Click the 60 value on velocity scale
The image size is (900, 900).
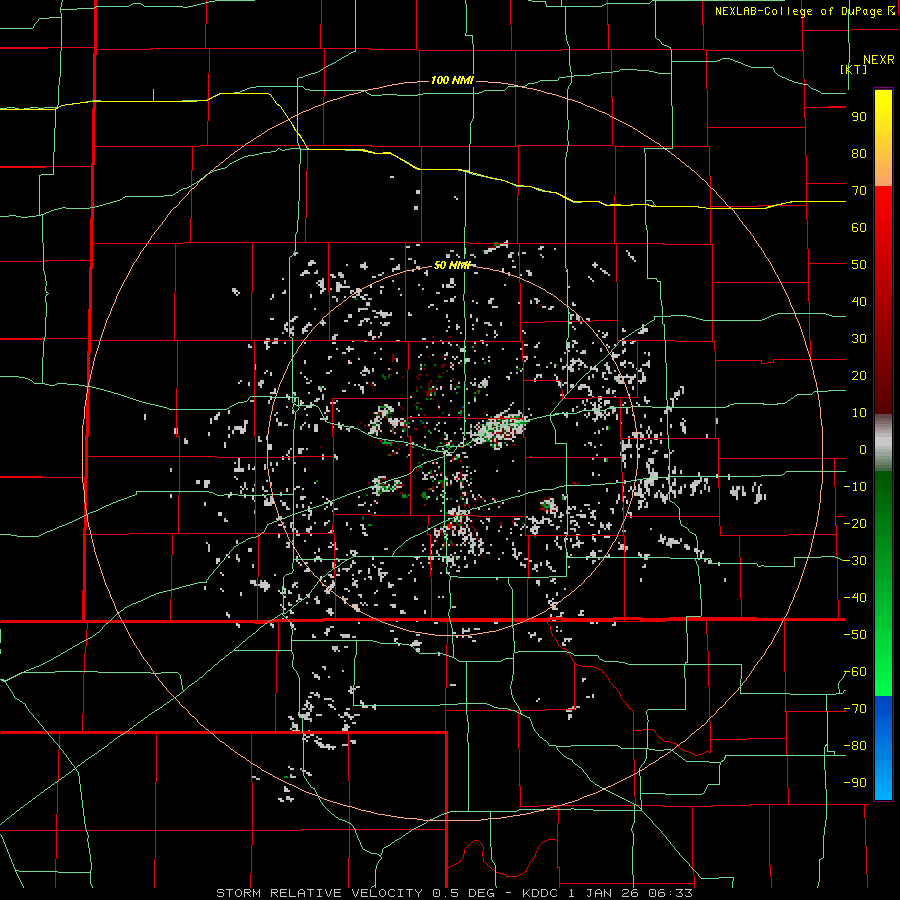[859, 228]
